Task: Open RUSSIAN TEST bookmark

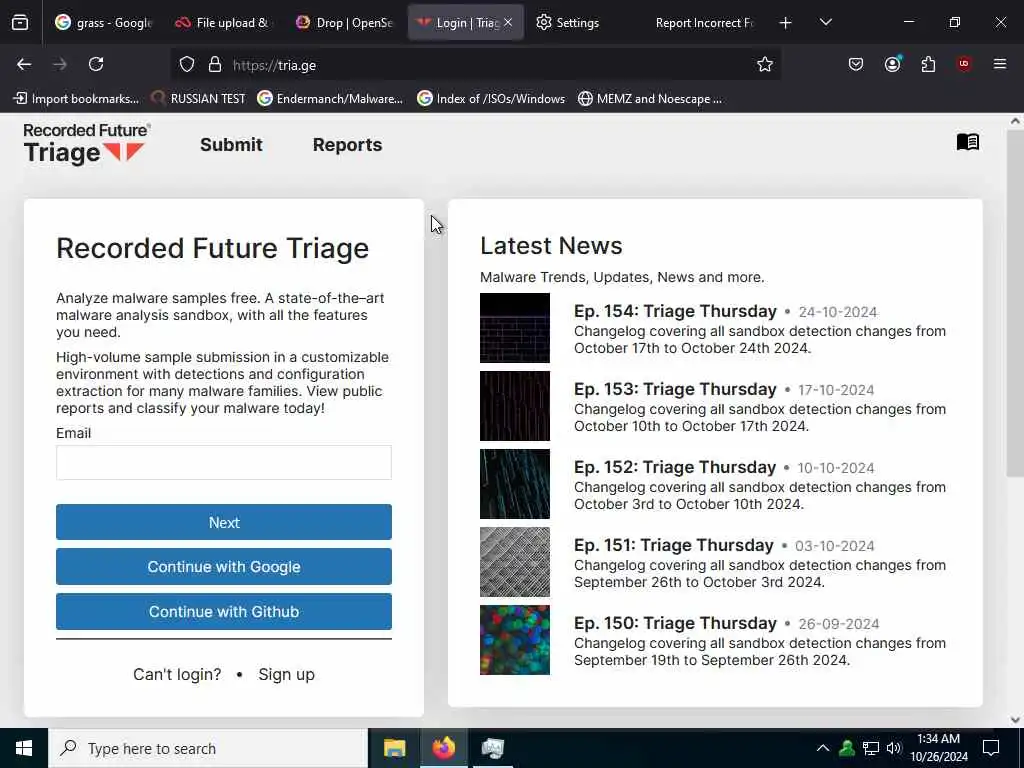Action: point(199,99)
